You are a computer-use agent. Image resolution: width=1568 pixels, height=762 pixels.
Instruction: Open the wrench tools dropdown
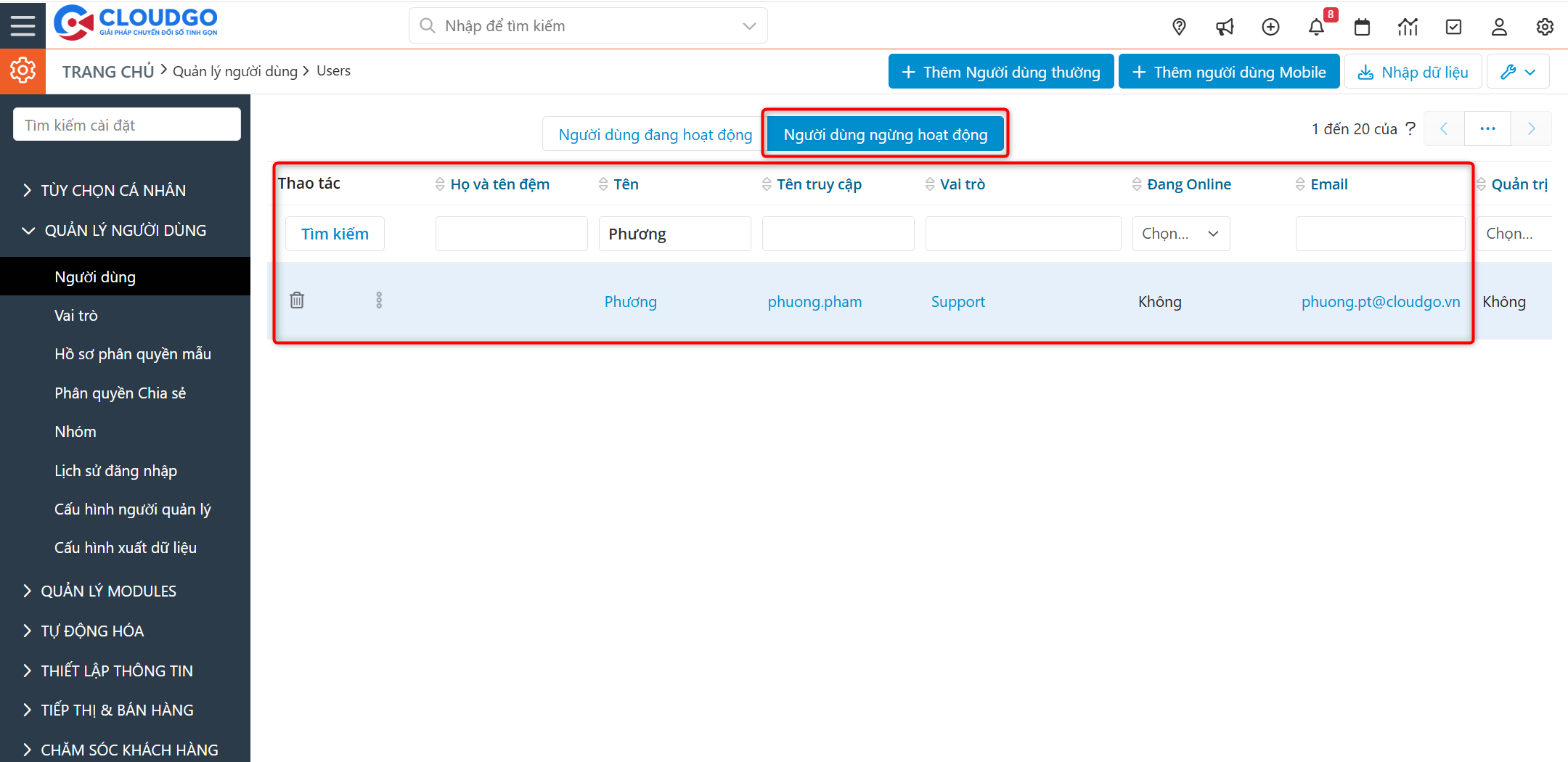pos(1518,71)
